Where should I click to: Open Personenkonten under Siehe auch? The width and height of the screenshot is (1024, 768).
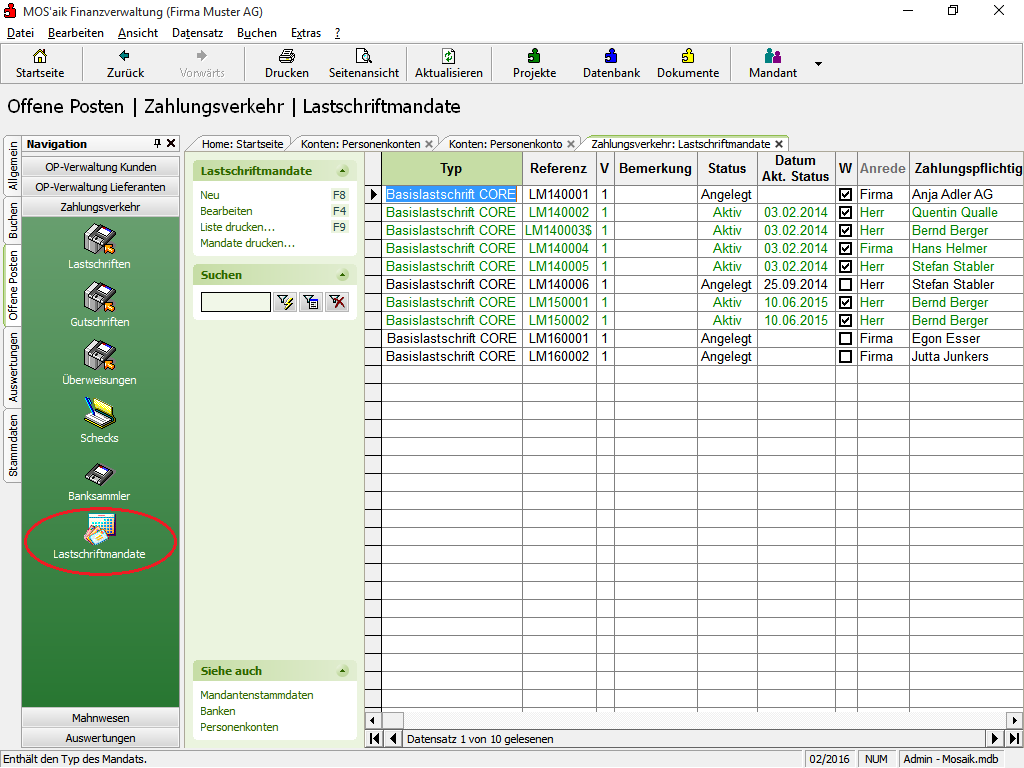pyautogui.click(x=239, y=727)
